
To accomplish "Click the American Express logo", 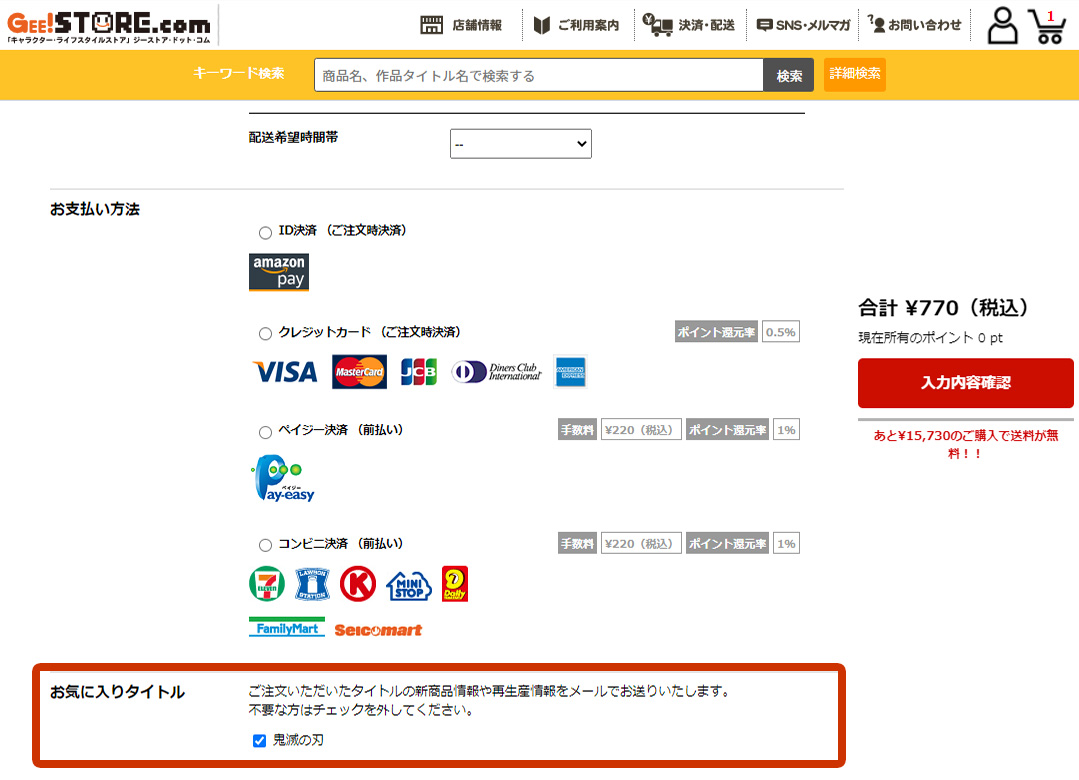I will pyautogui.click(x=570, y=372).
